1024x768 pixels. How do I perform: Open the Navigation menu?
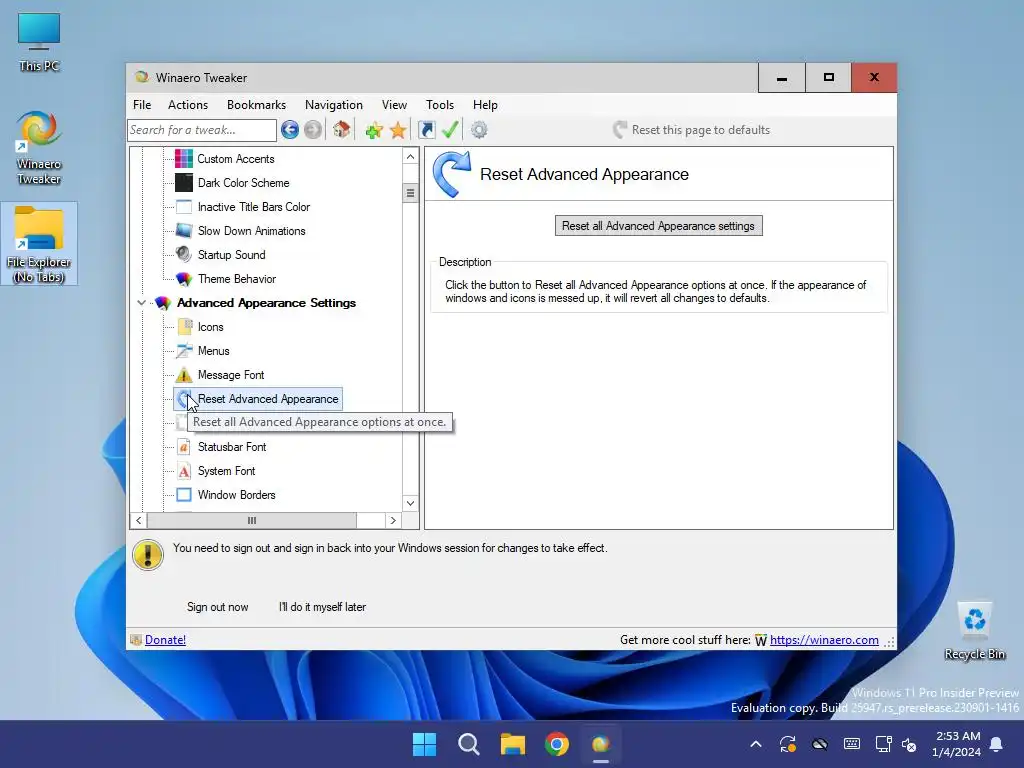[x=334, y=104]
